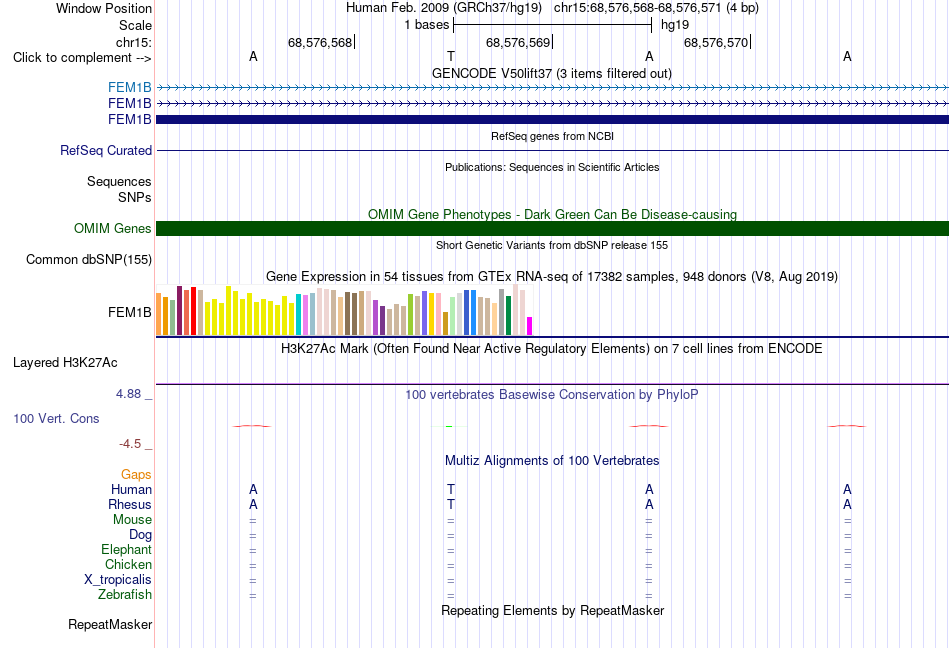Click the T base in Human row

451,489
